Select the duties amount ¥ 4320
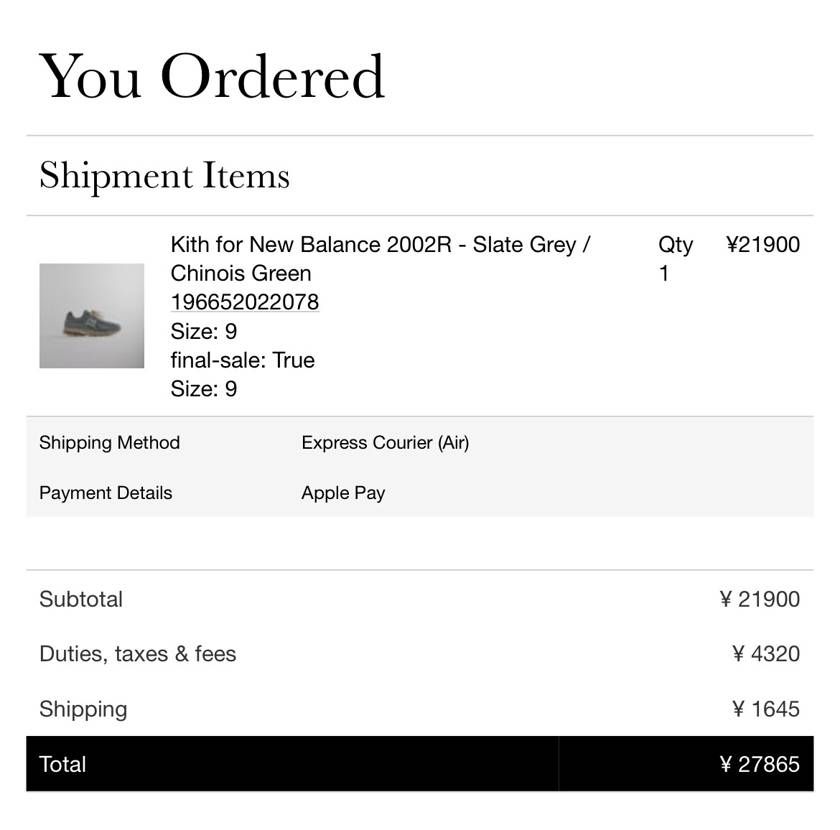 click(x=766, y=654)
